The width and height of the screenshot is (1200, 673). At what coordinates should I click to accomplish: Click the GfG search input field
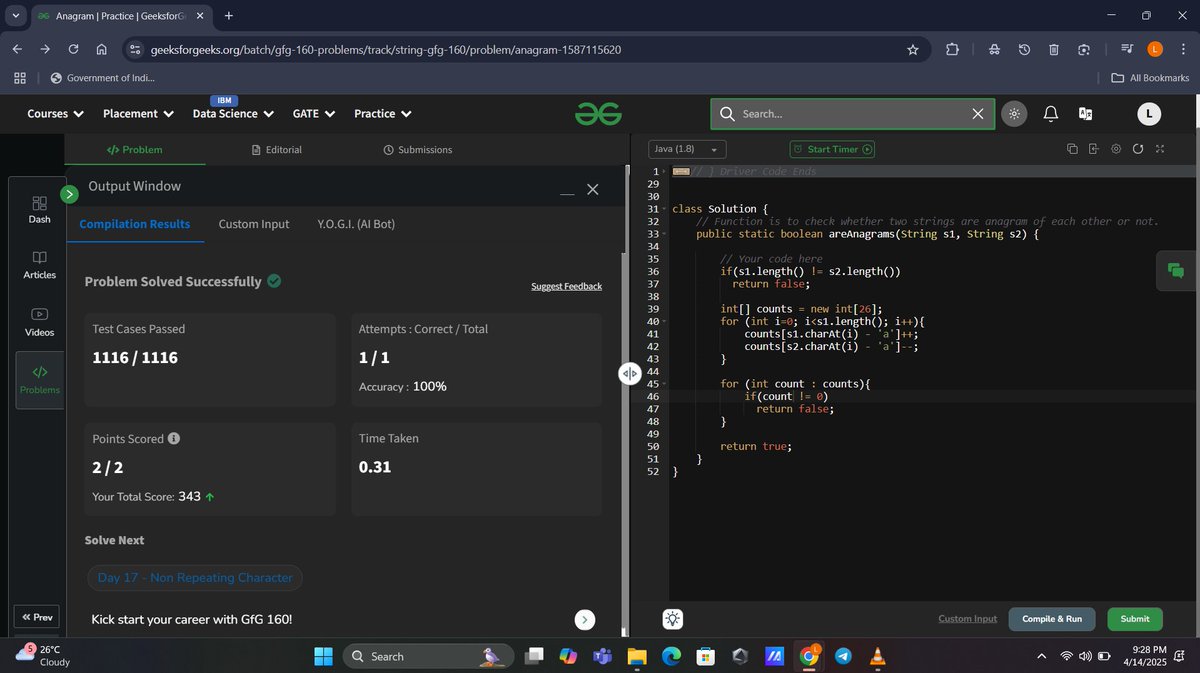click(x=852, y=114)
